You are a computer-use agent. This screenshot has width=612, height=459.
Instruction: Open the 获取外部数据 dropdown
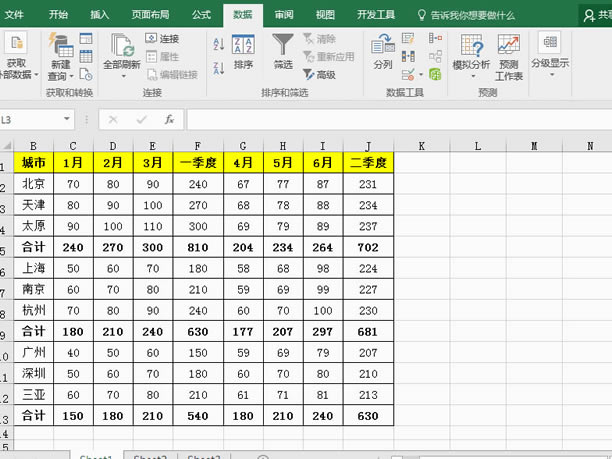[17, 74]
